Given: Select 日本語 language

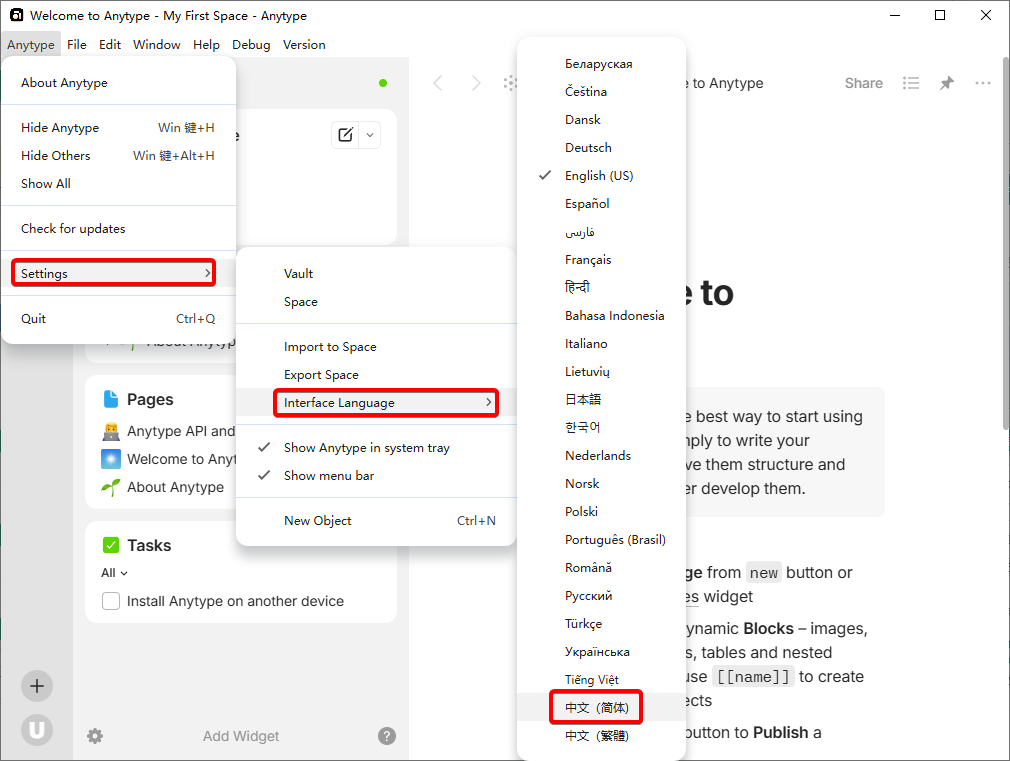Looking at the screenshot, I should (601, 400).
